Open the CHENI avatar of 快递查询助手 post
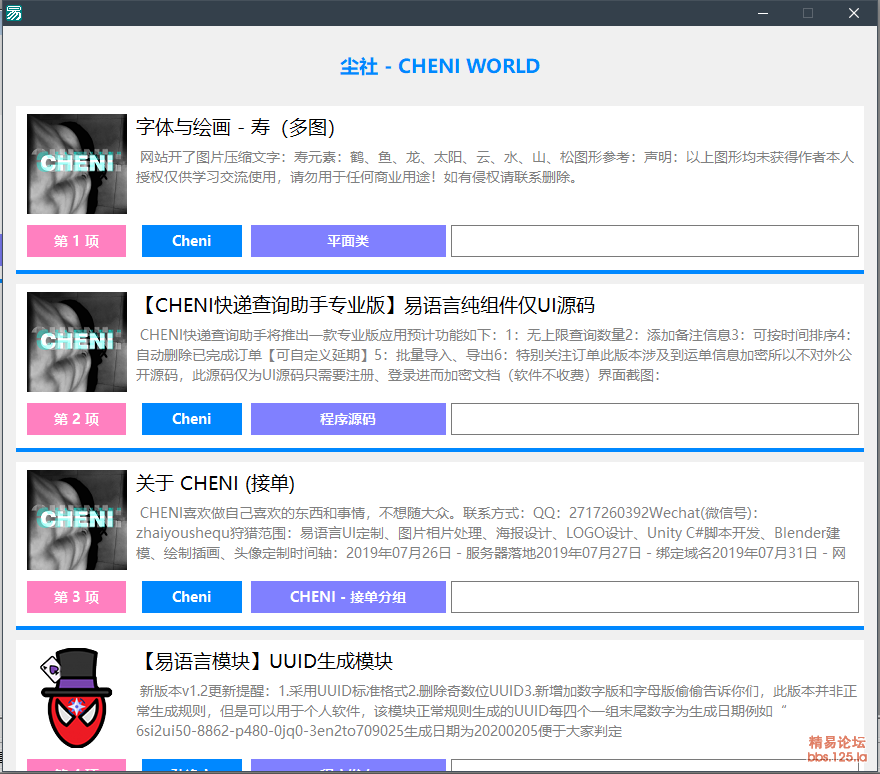Screen dimensions: 880x774 click(x=77, y=342)
